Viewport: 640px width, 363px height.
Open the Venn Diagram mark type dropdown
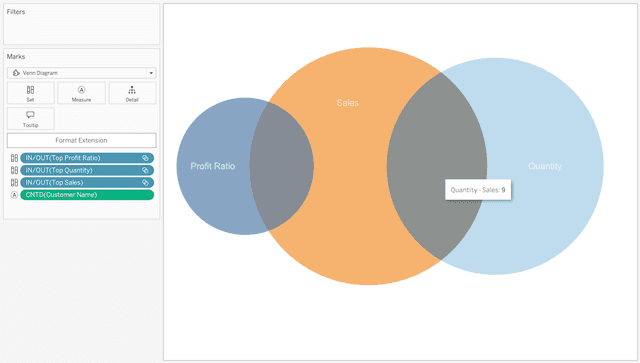pos(81,73)
